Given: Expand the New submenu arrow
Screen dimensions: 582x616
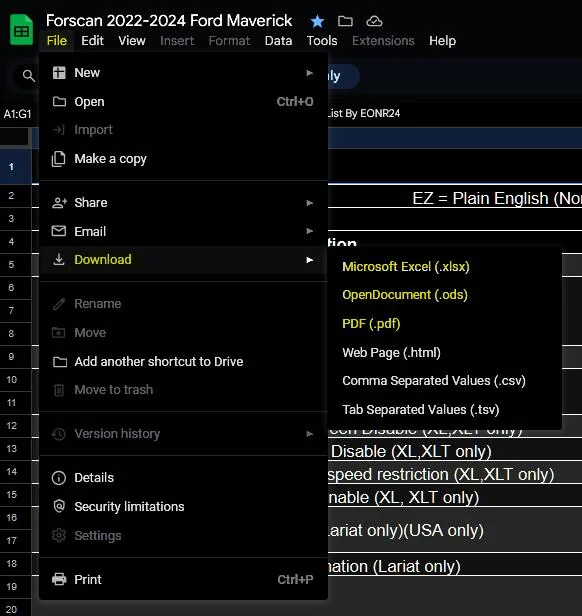Looking at the screenshot, I should pyautogui.click(x=310, y=73).
